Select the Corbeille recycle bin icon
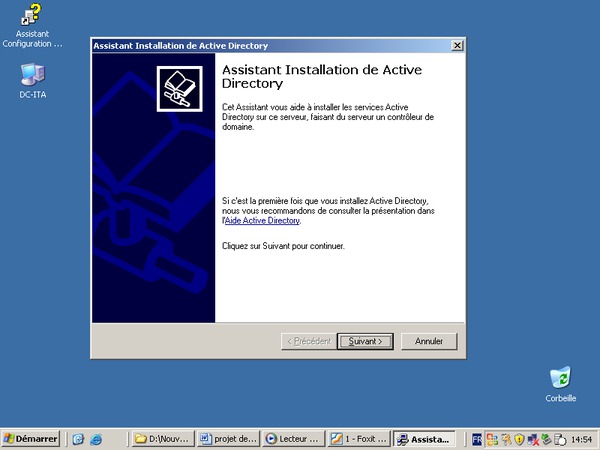 tap(561, 384)
